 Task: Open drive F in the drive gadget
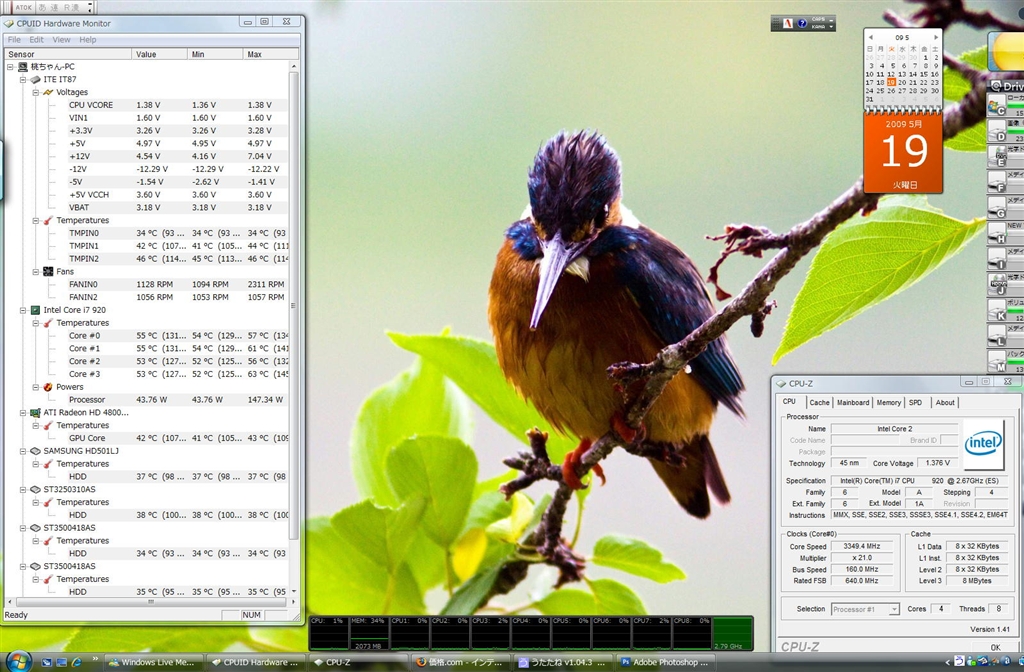click(997, 182)
